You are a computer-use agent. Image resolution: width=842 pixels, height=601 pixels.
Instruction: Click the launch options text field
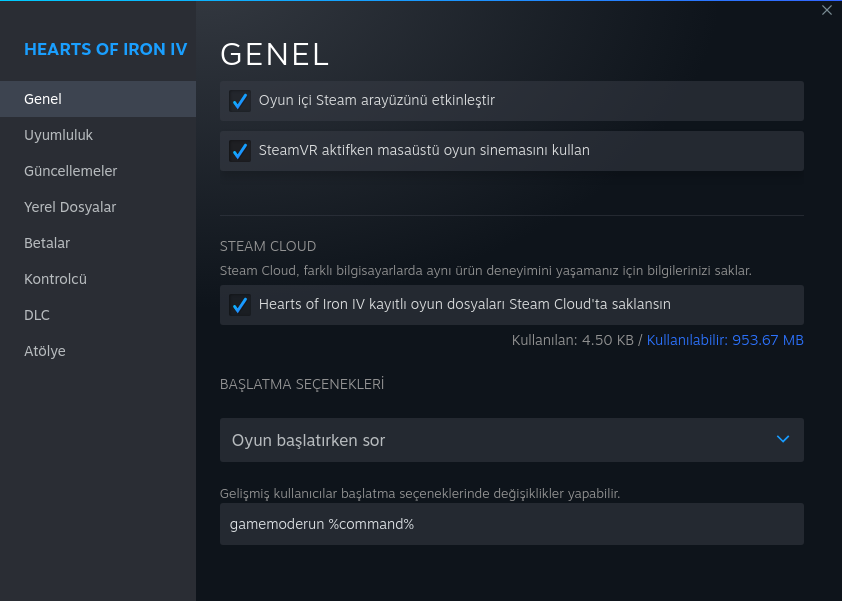click(x=511, y=524)
